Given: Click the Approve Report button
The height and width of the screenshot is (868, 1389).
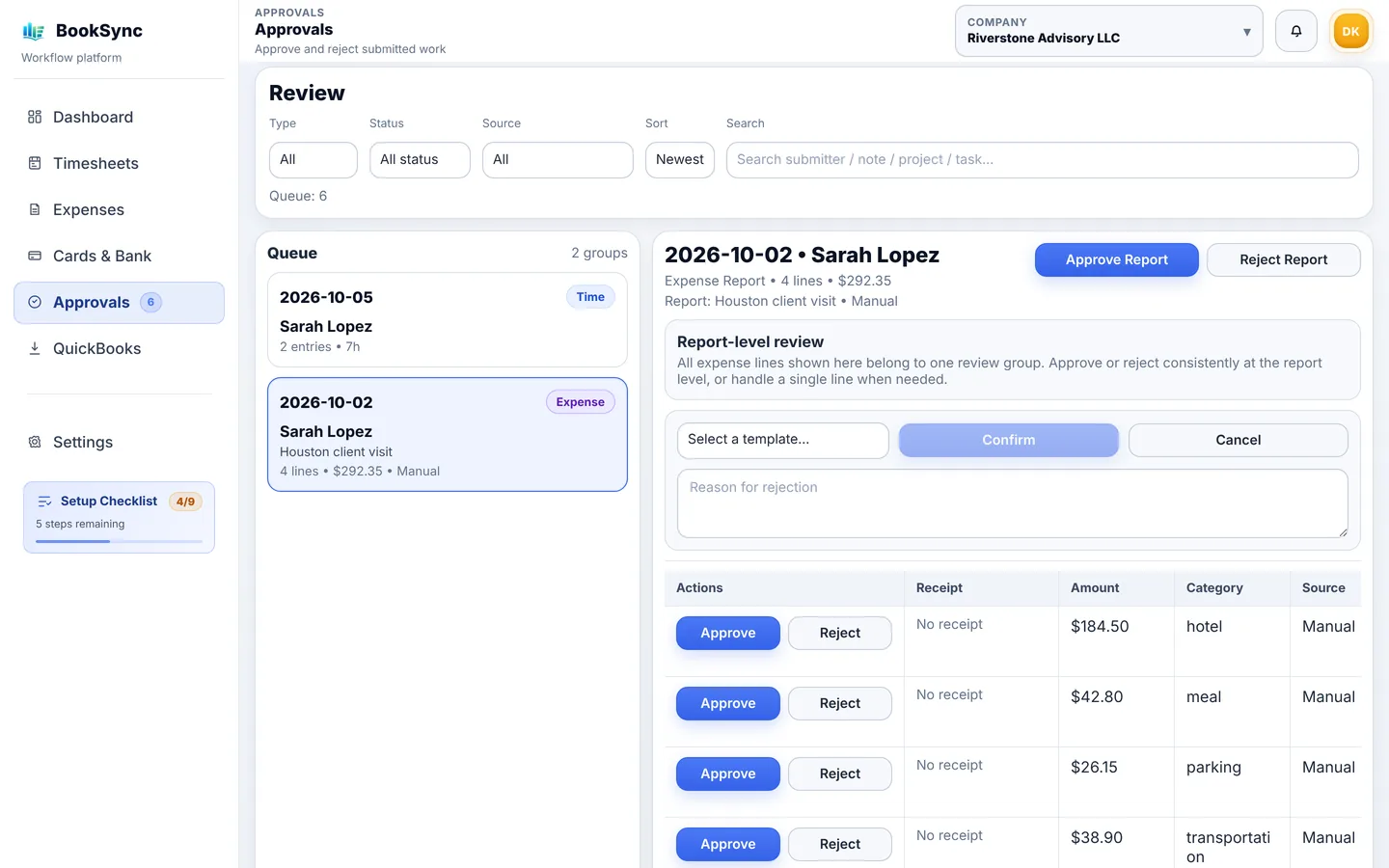Looking at the screenshot, I should (x=1117, y=259).
